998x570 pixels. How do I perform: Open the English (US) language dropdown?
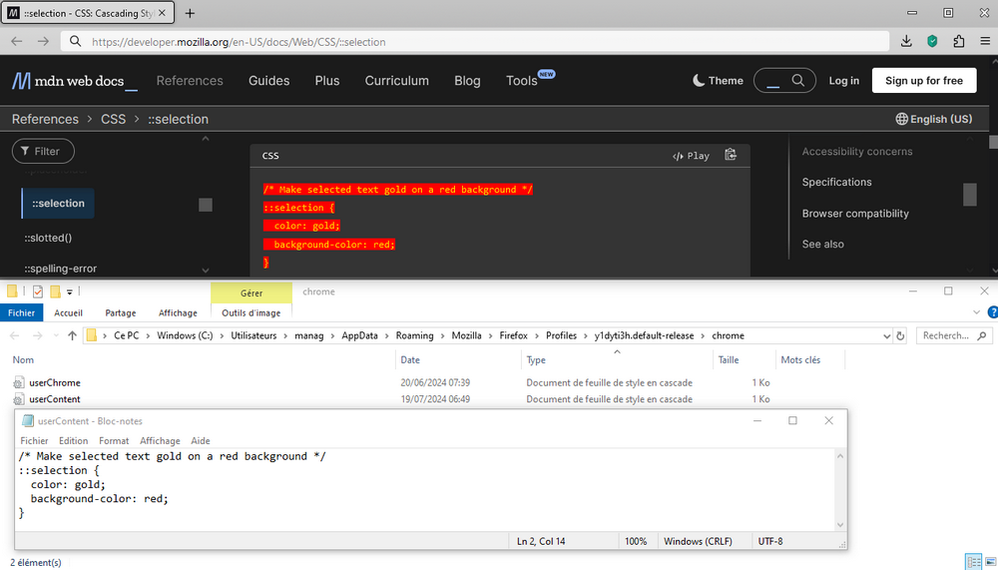(x=933, y=119)
